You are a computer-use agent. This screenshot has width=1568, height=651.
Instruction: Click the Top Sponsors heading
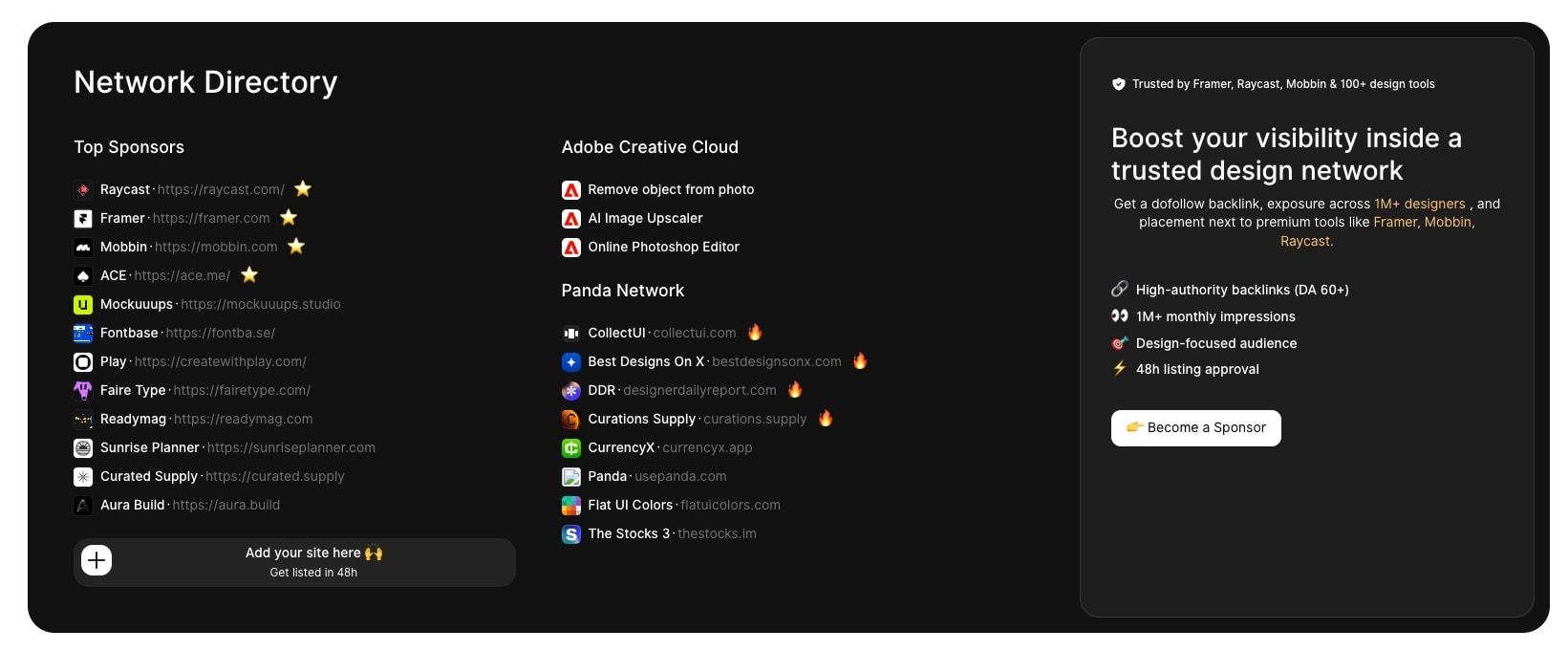pos(129,147)
